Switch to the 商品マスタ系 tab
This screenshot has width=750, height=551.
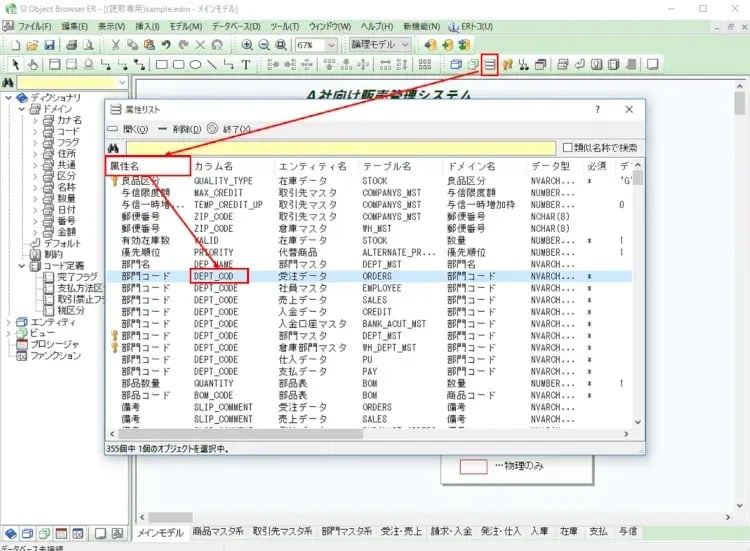[218, 532]
